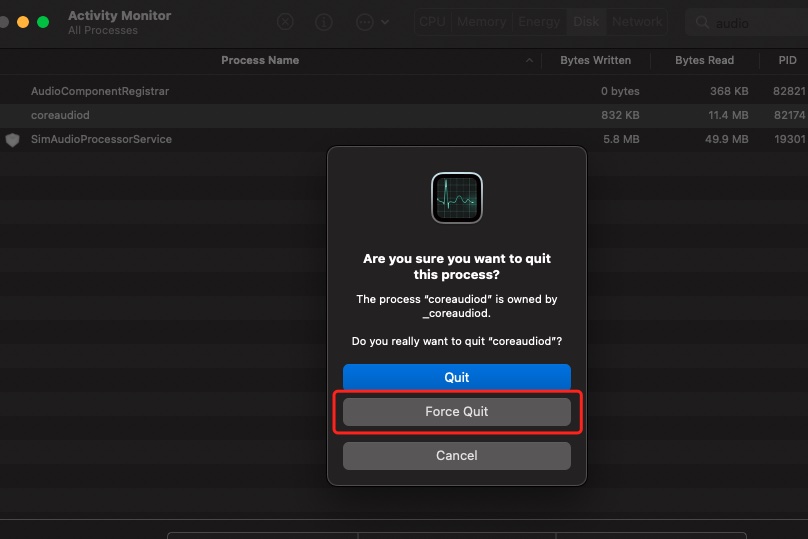The width and height of the screenshot is (808, 539).
Task: Sort by Bytes Read column
Action: [704, 61]
